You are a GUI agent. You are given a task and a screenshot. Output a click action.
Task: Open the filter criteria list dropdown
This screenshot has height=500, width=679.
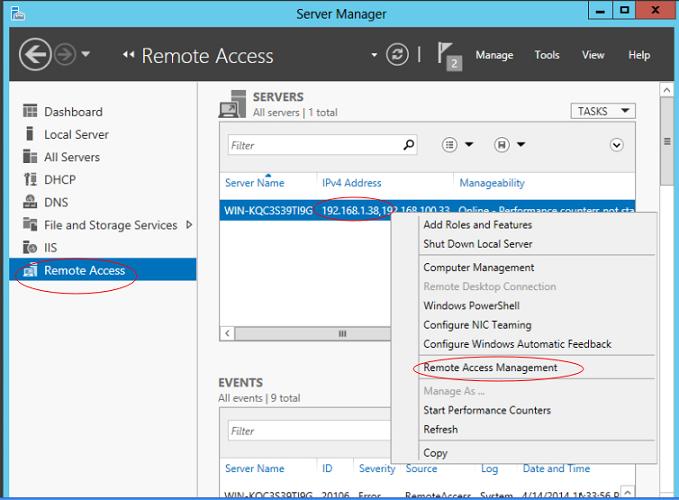pyautogui.click(x=457, y=145)
